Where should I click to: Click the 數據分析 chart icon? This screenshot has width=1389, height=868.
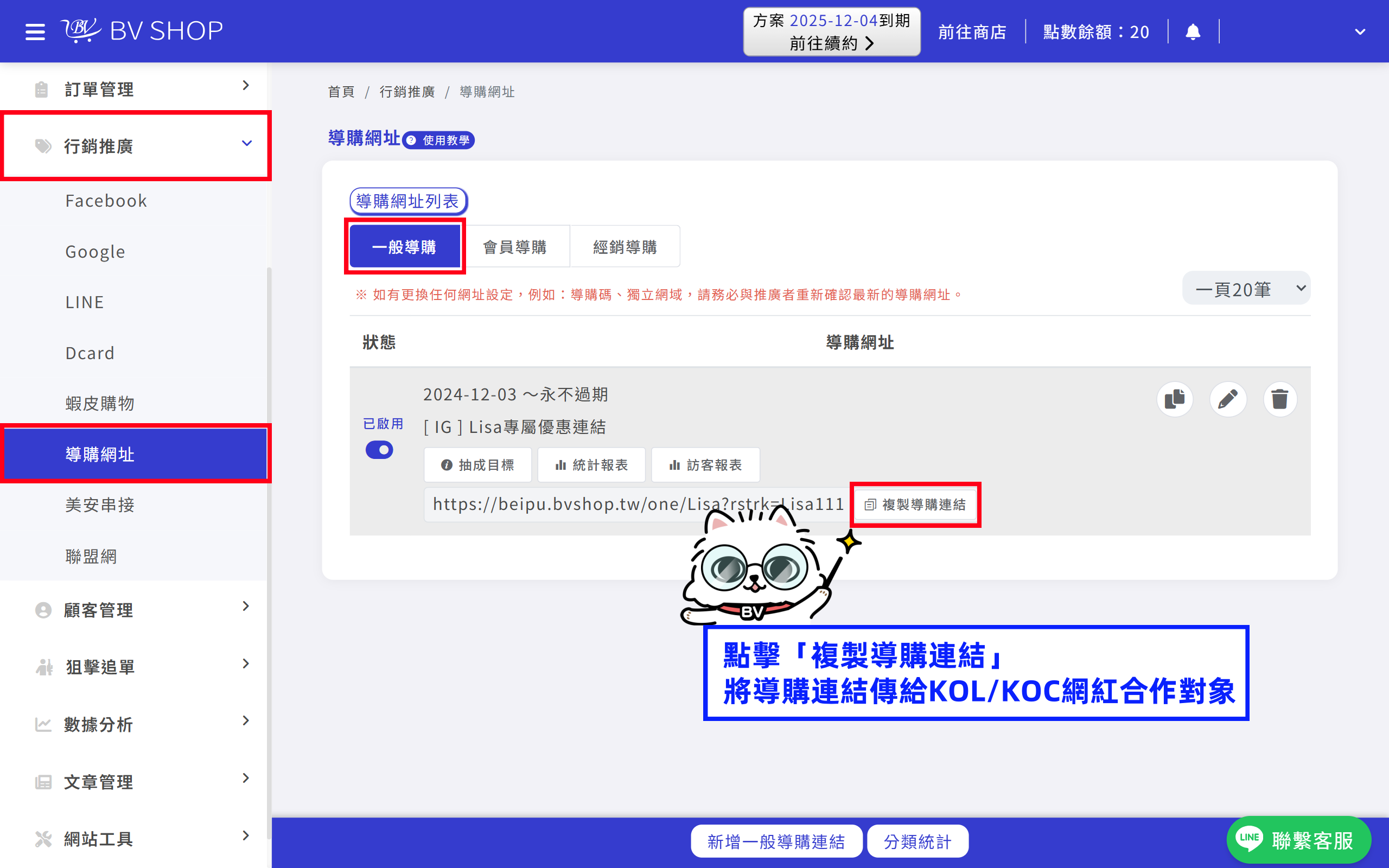pos(43,724)
